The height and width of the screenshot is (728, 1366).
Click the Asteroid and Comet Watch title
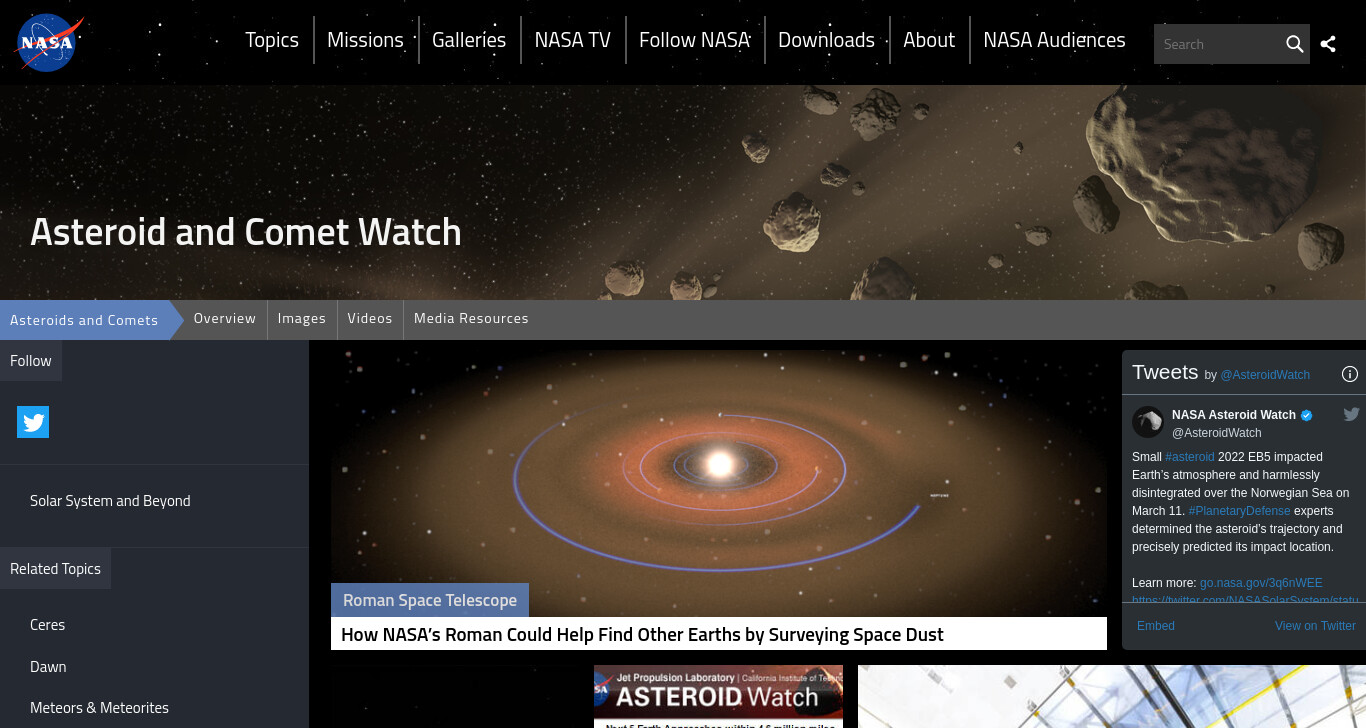tap(246, 232)
